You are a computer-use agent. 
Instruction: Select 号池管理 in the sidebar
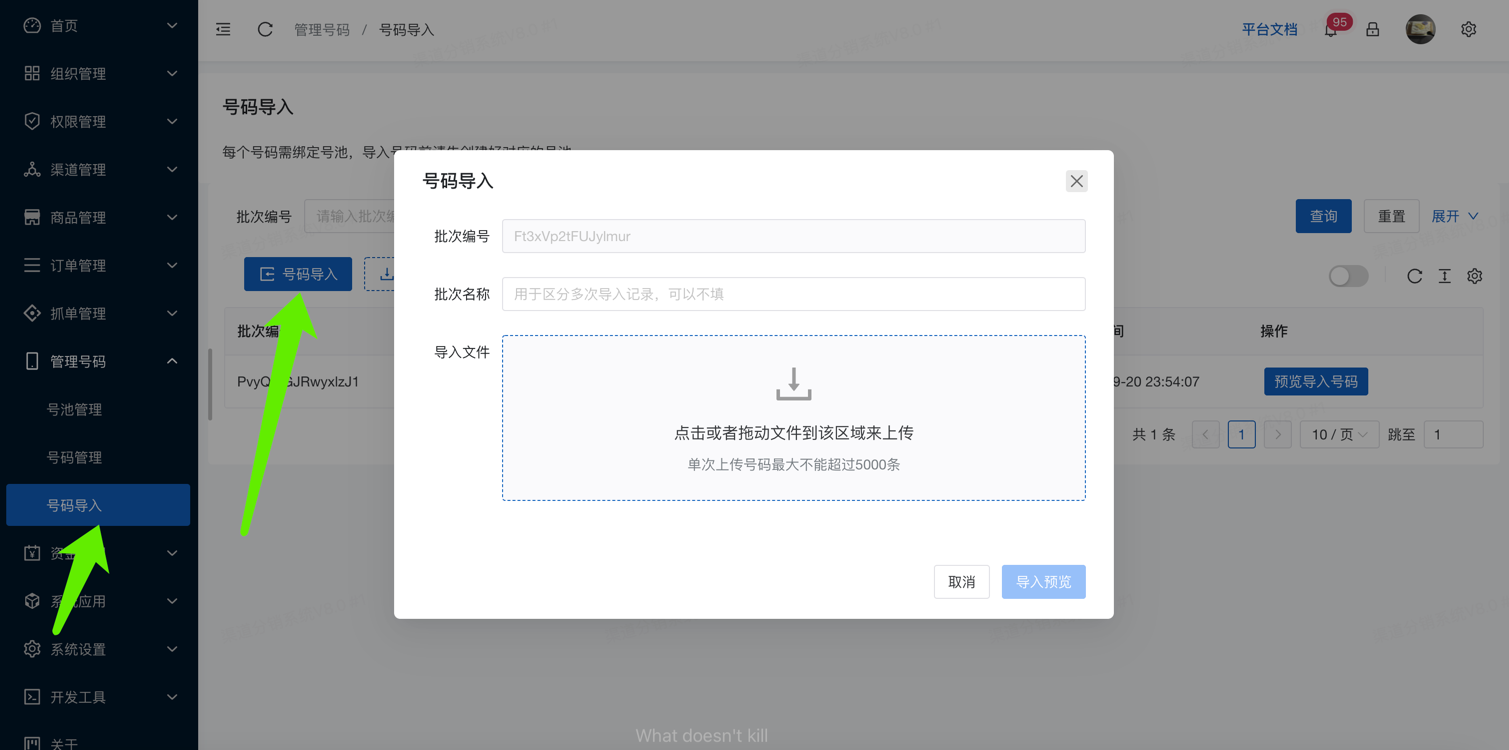click(x=75, y=409)
